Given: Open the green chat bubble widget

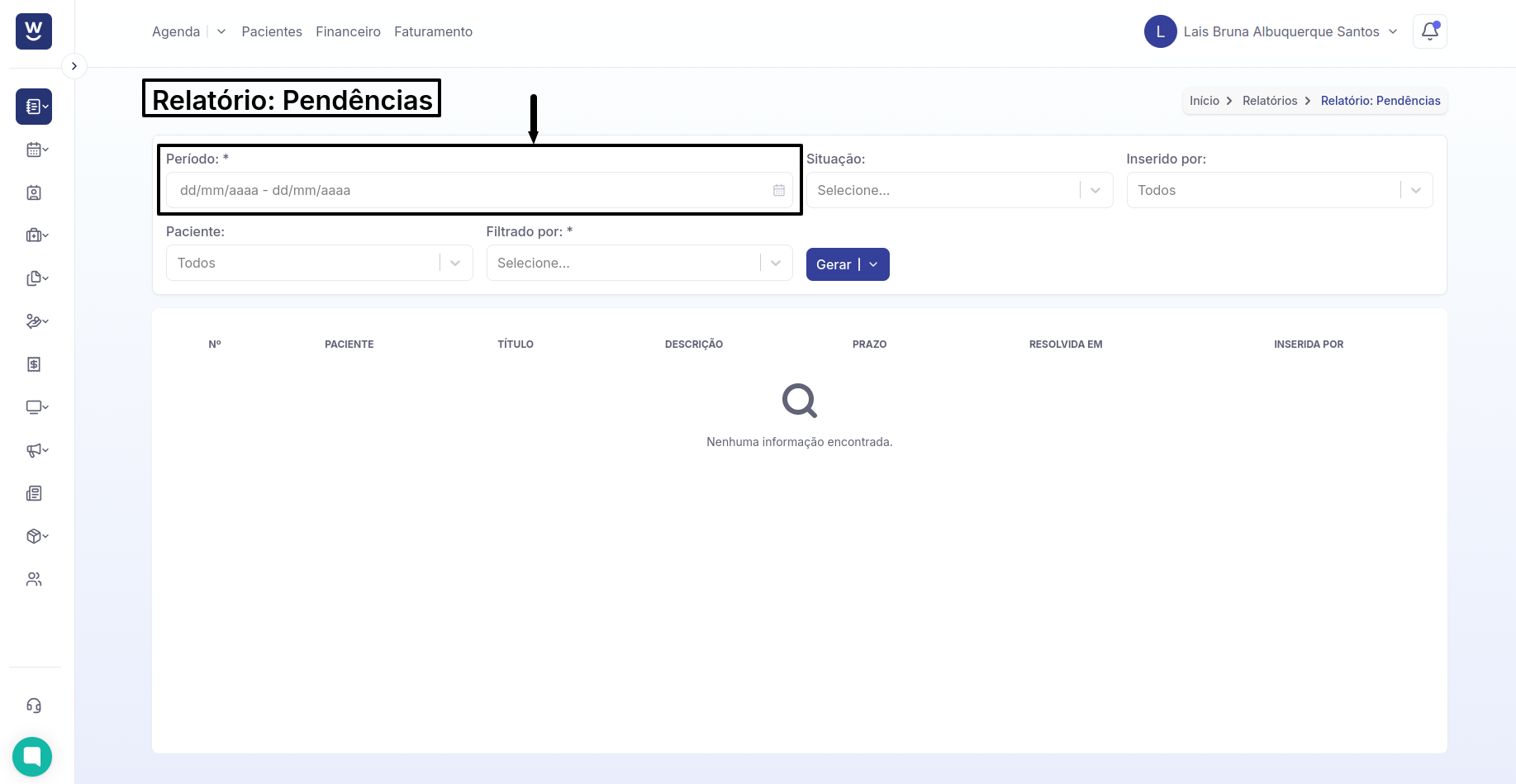Looking at the screenshot, I should pyautogui.click(x=32, y=757).
